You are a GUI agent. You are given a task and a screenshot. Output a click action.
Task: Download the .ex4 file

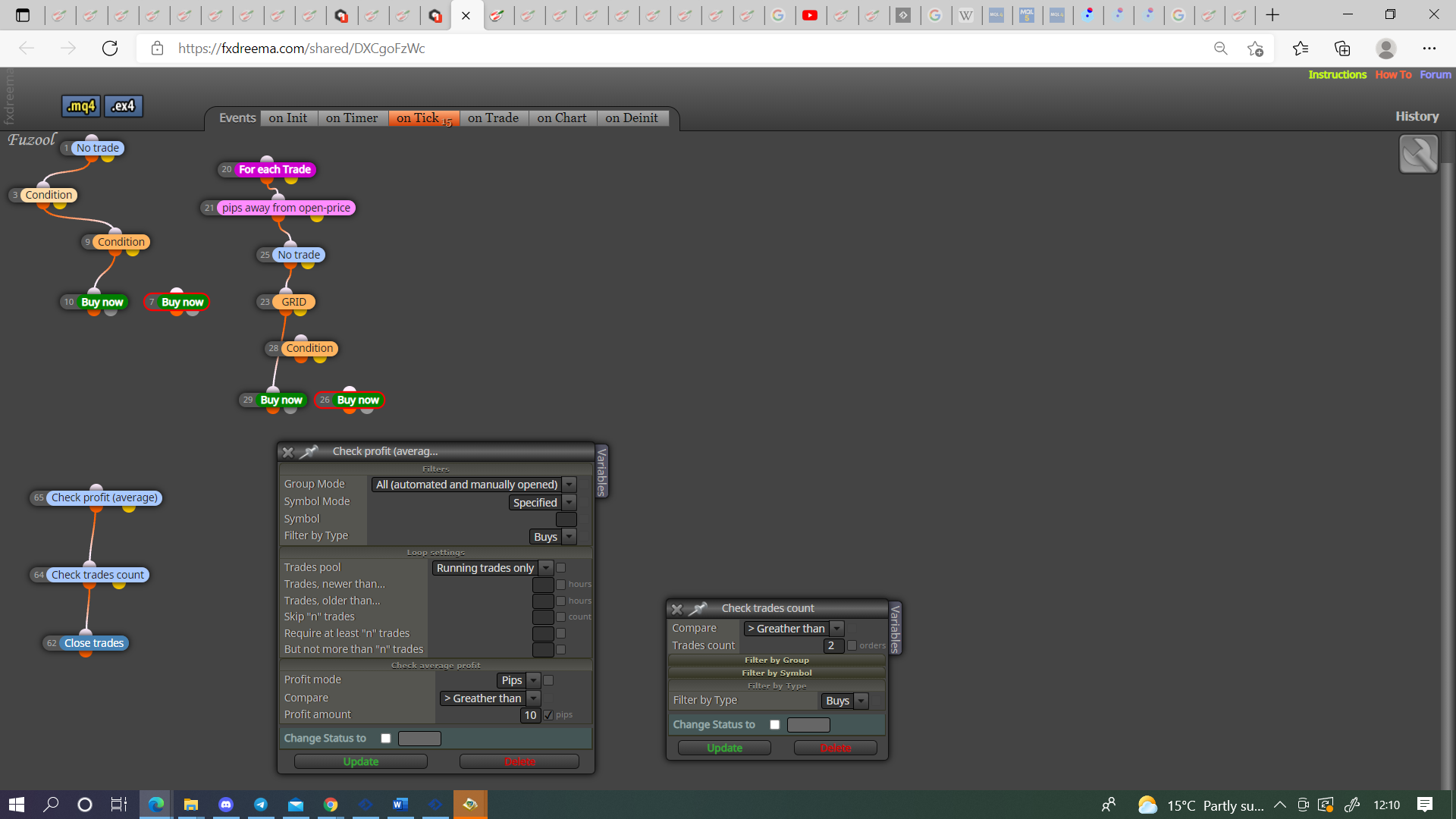point(123,106)
